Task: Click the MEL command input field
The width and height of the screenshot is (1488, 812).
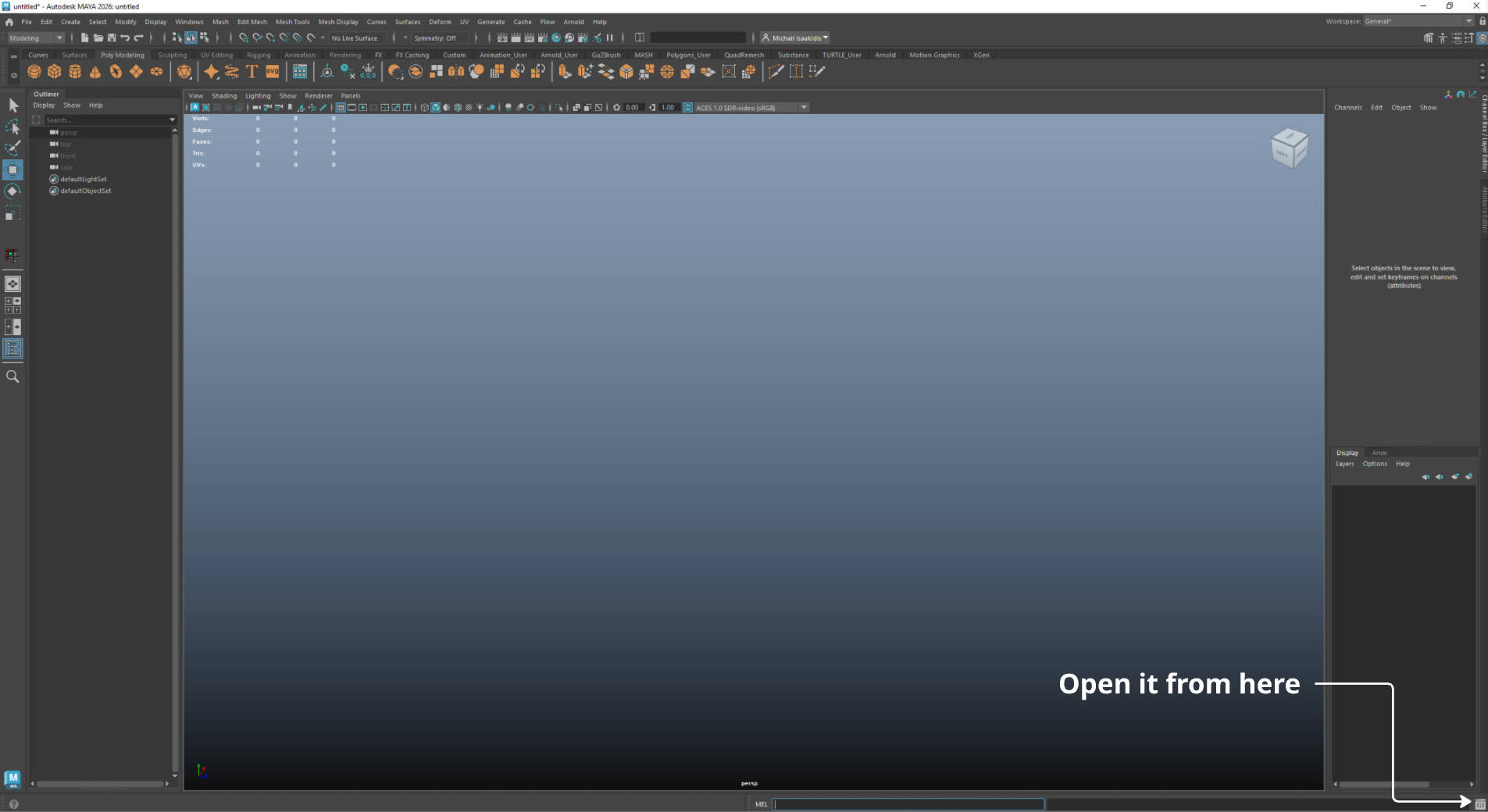Action: (908, 804)
